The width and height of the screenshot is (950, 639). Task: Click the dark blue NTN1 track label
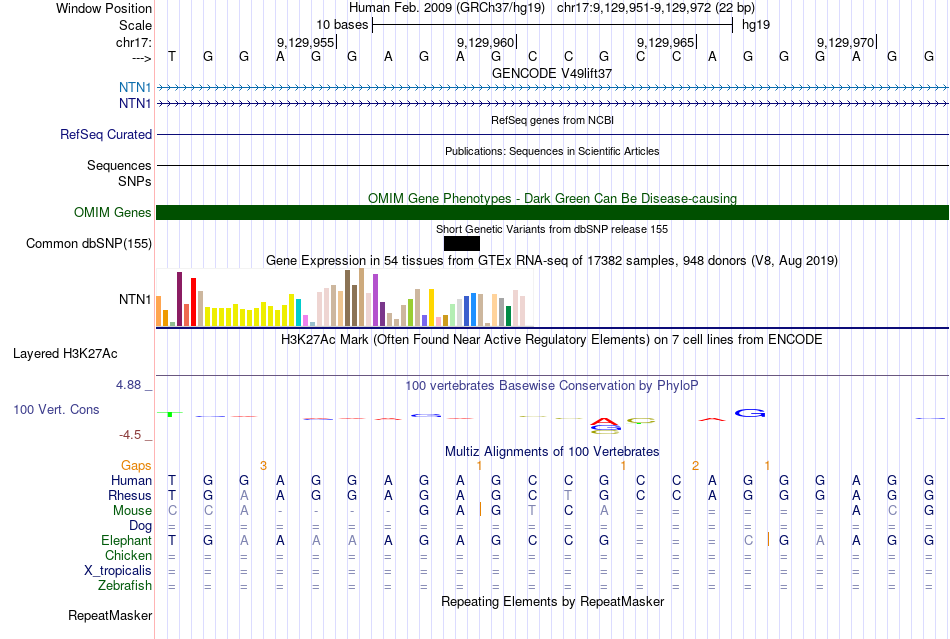click(x=135, y=104)
